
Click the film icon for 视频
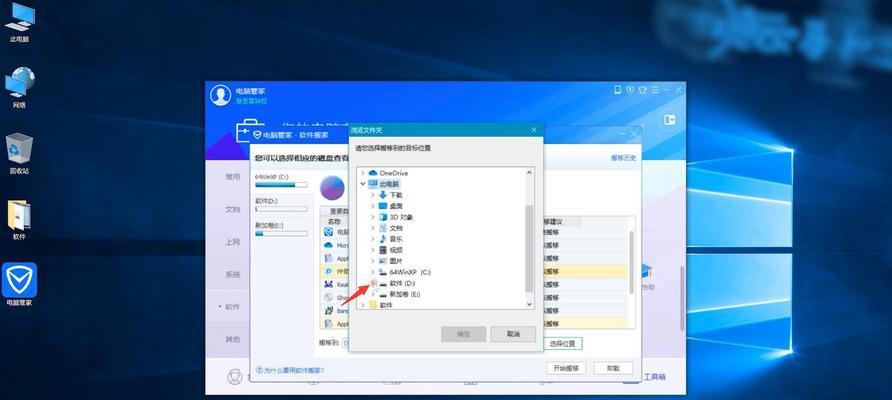(x=383, y=250)
